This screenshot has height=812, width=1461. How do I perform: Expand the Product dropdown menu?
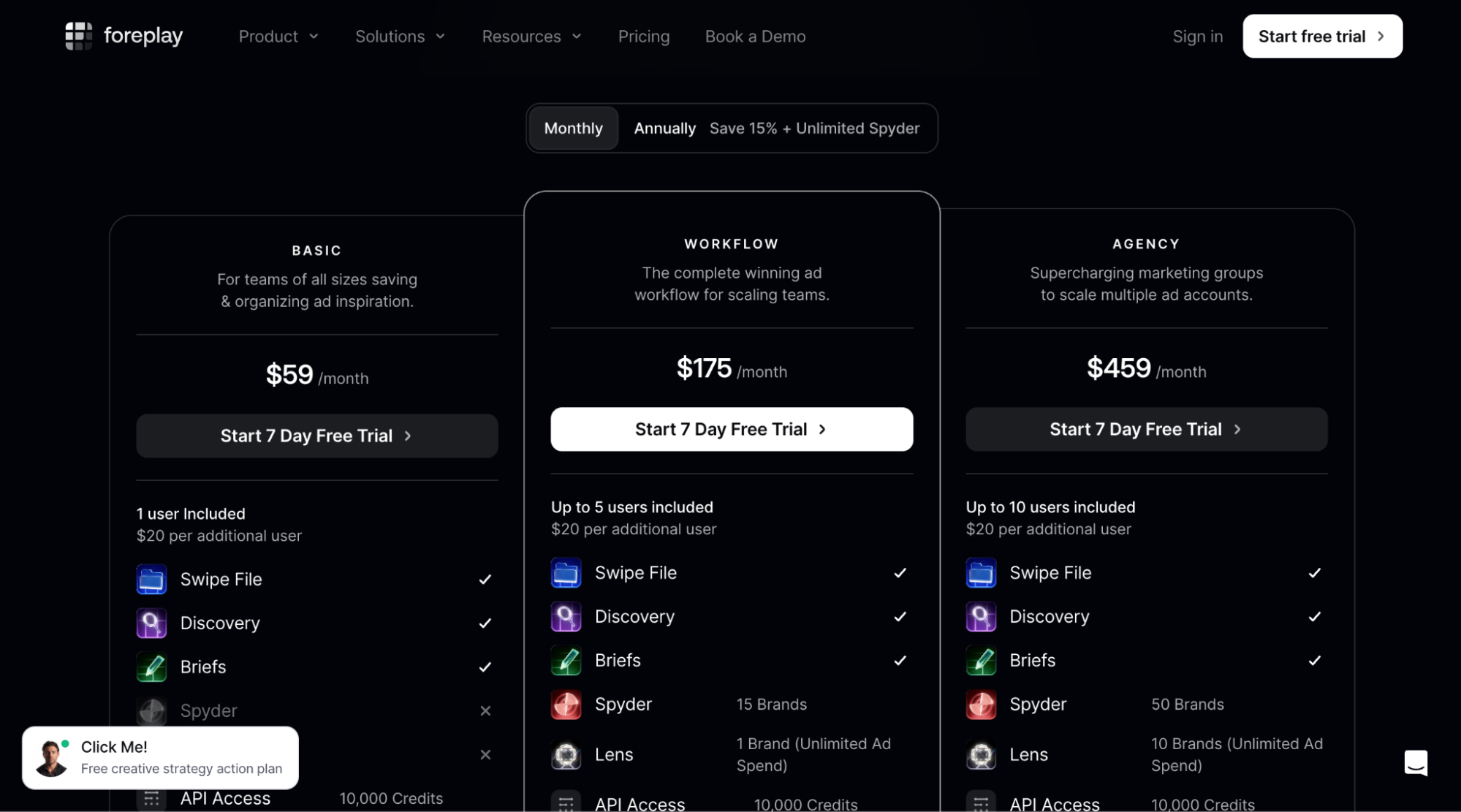pyautogui.click(x=278, y=36)
